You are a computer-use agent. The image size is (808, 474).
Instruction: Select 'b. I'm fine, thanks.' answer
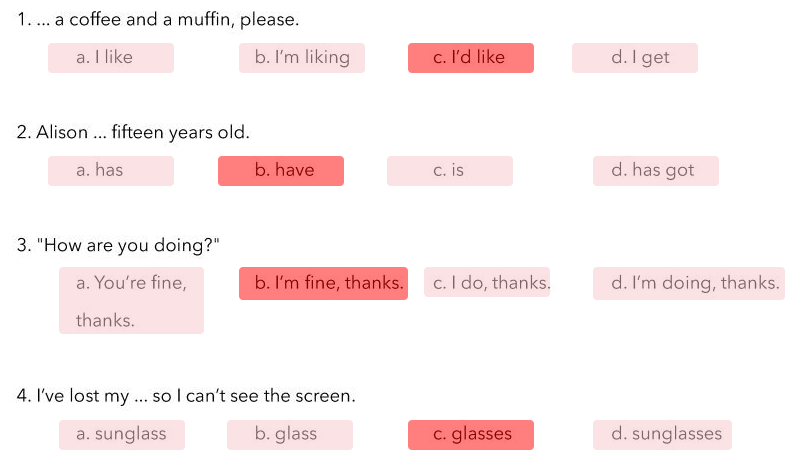pyautogui.click(x=323, y=283)
